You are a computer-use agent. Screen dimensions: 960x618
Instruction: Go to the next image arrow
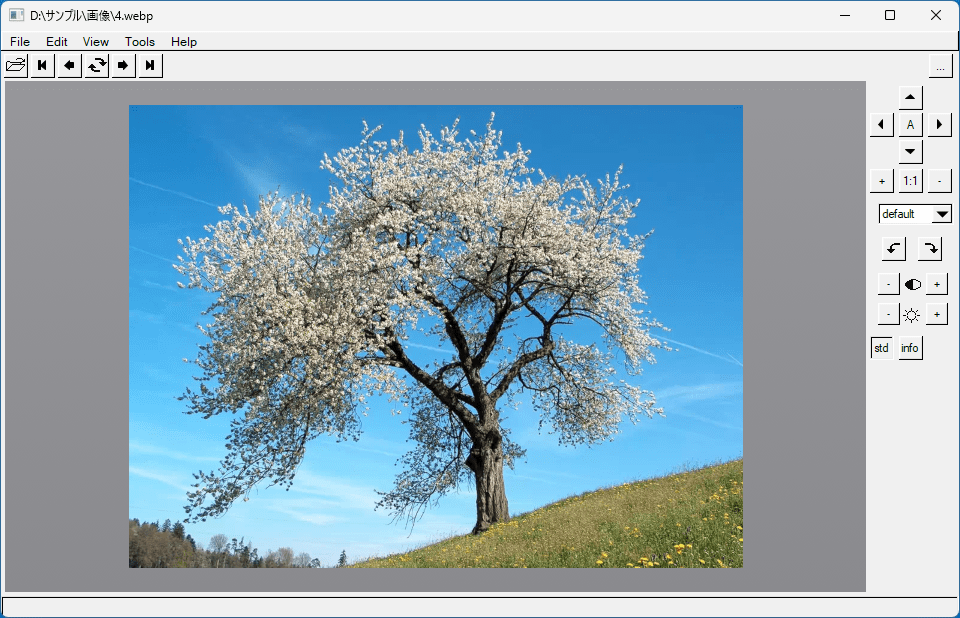pyautogui.click(x=123, y=65)
